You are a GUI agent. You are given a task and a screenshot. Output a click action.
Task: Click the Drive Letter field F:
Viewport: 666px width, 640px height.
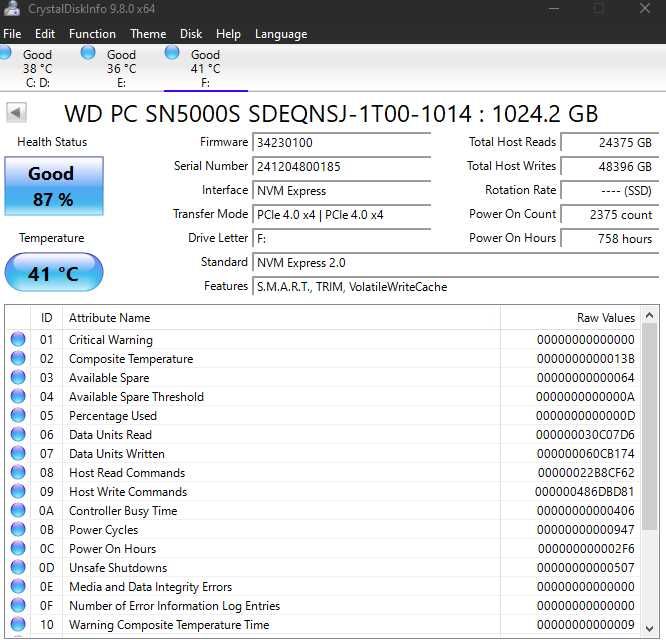tap(341, 239)
